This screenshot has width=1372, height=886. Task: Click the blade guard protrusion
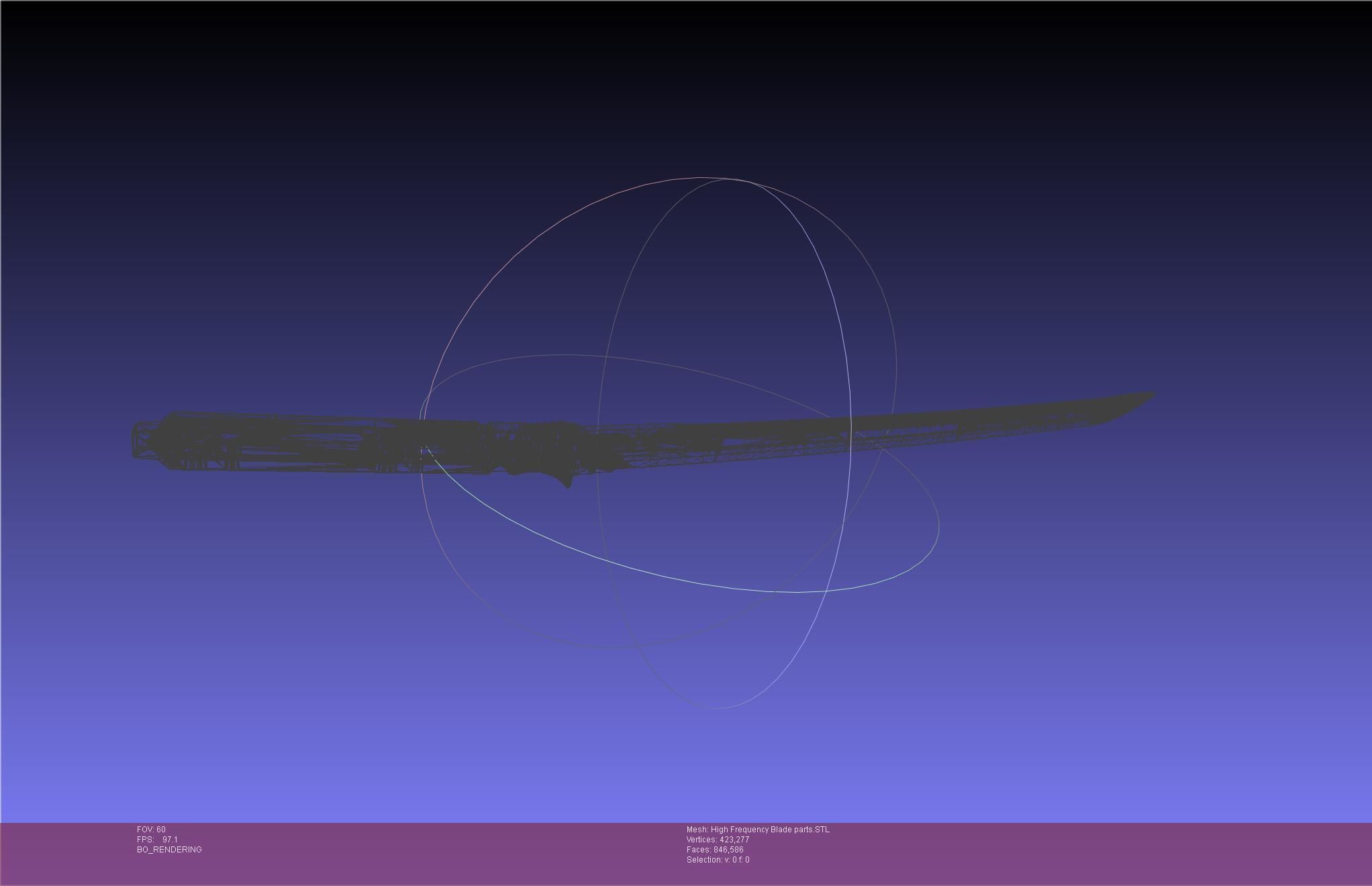click(x=567, y=480)
